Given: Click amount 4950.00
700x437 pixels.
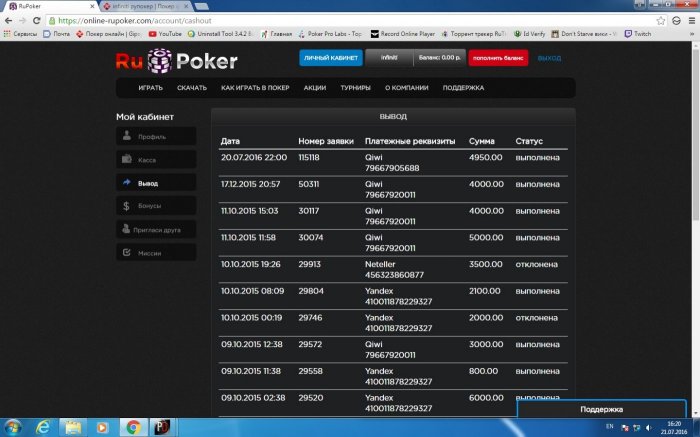Looking at the screenshot, I should (486, 158).
